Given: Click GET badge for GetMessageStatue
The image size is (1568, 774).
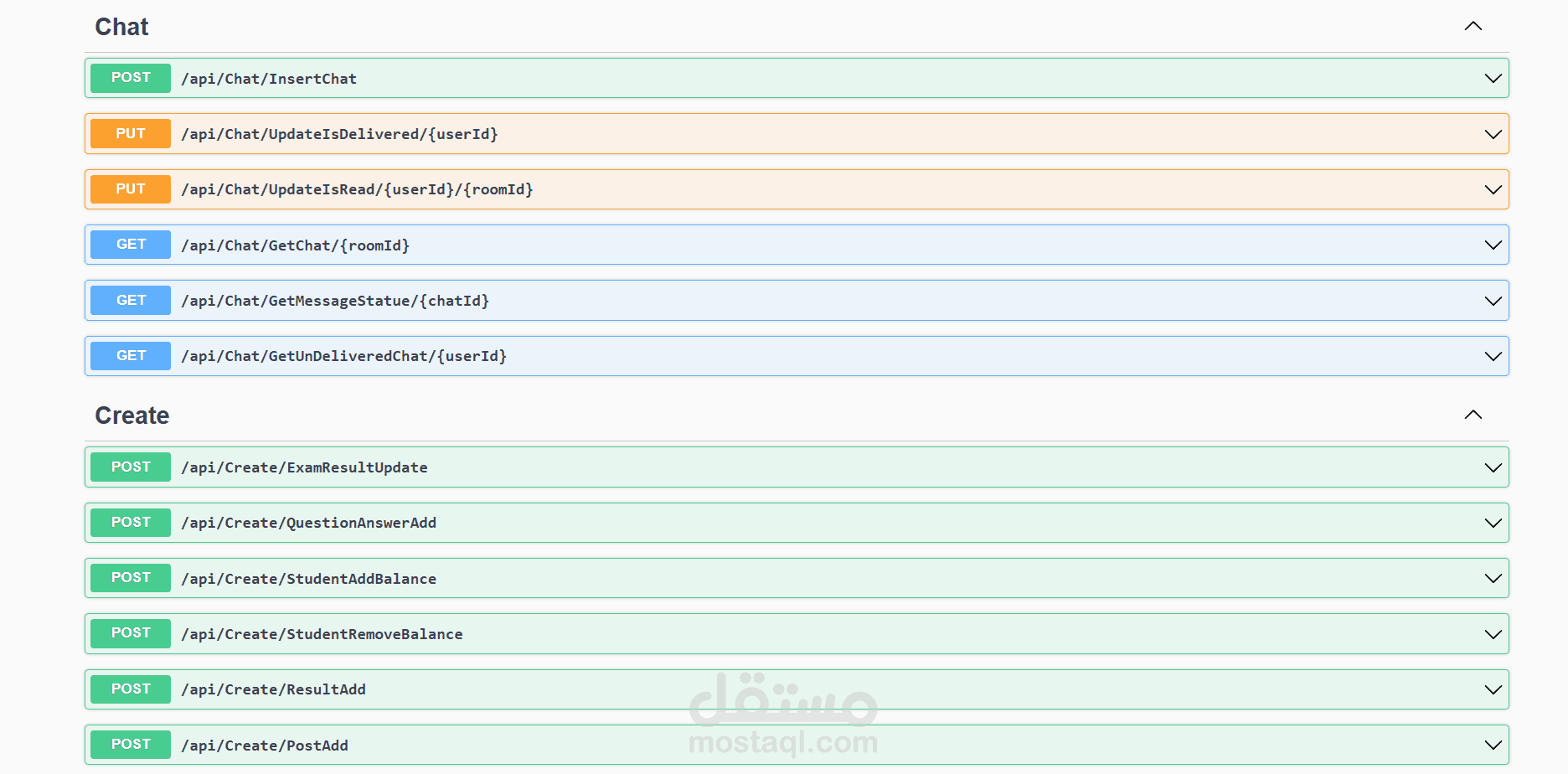Looking at the screenshot, I should [x=131, y=301].
